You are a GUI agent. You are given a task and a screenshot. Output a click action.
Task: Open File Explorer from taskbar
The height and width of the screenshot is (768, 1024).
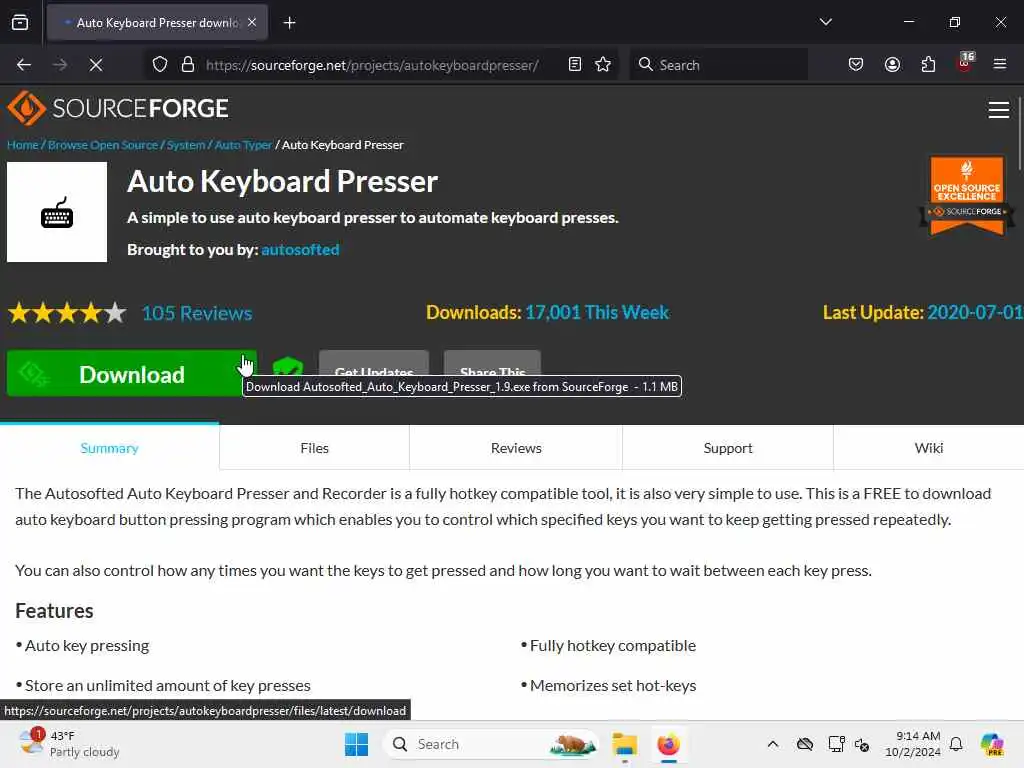point(624,744)
